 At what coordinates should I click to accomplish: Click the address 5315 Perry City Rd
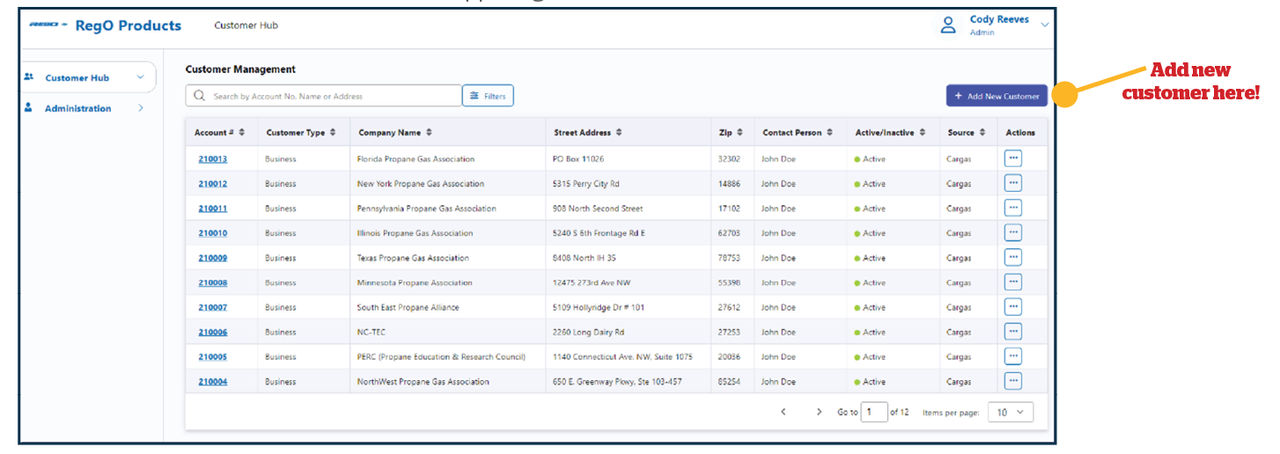[586, 184]
